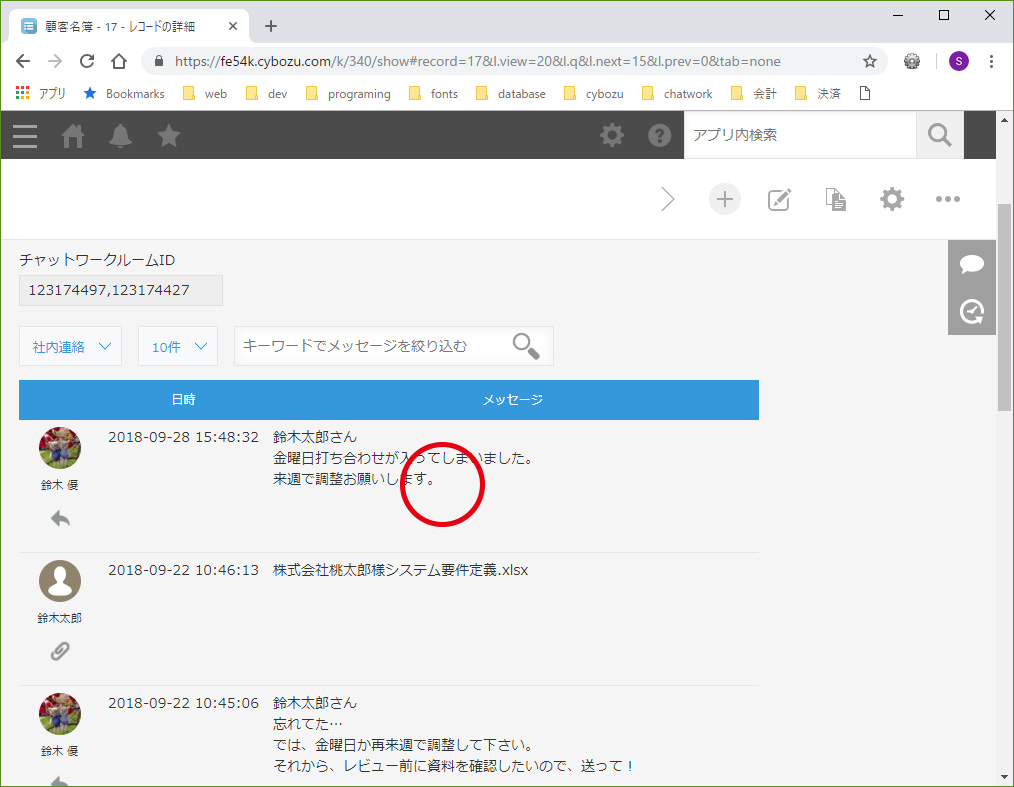
Task: Open the cybozu bookmarks folder
Action: pos(594,94)
